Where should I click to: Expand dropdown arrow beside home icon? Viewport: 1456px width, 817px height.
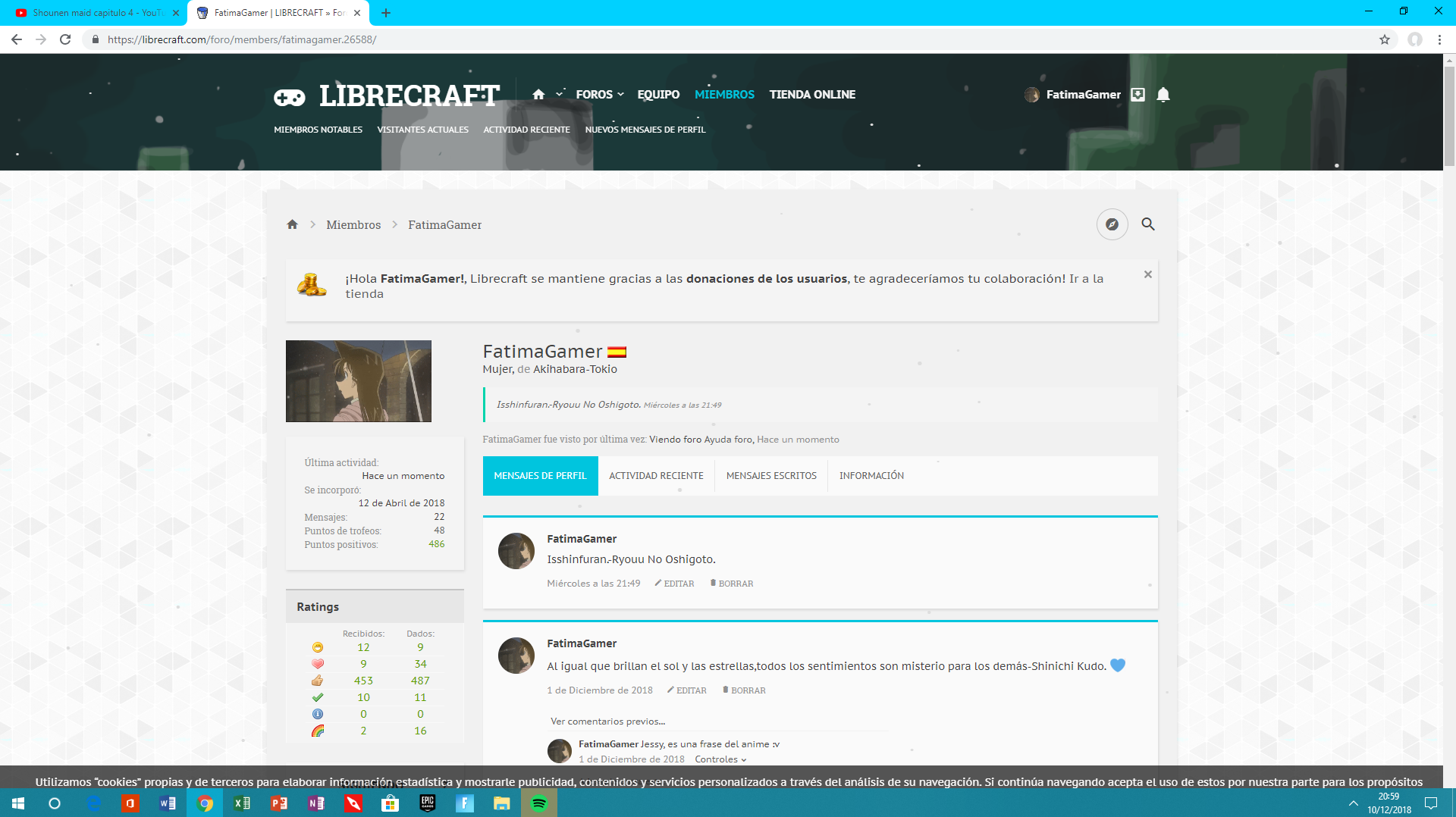[560, 94]
